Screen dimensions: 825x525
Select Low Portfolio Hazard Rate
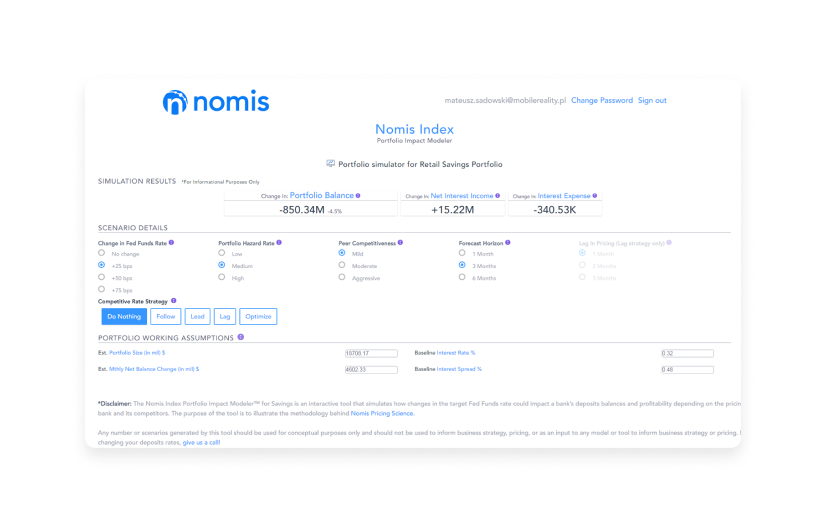(x=222, y=253)
